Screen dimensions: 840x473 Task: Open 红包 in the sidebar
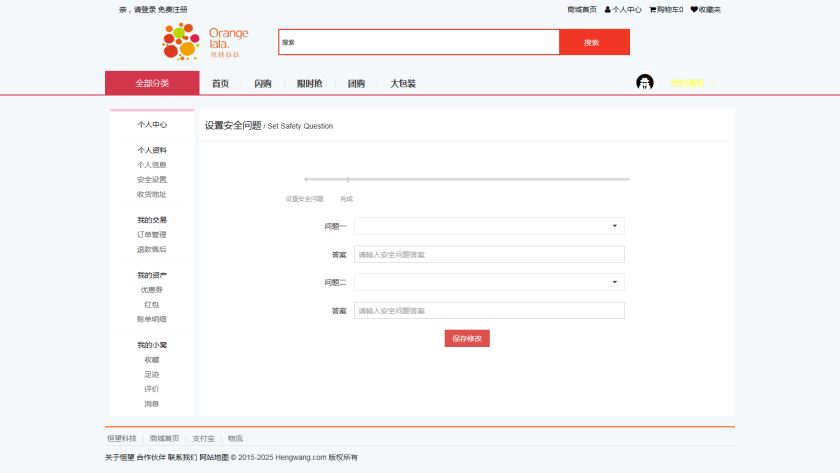[152, 305]
